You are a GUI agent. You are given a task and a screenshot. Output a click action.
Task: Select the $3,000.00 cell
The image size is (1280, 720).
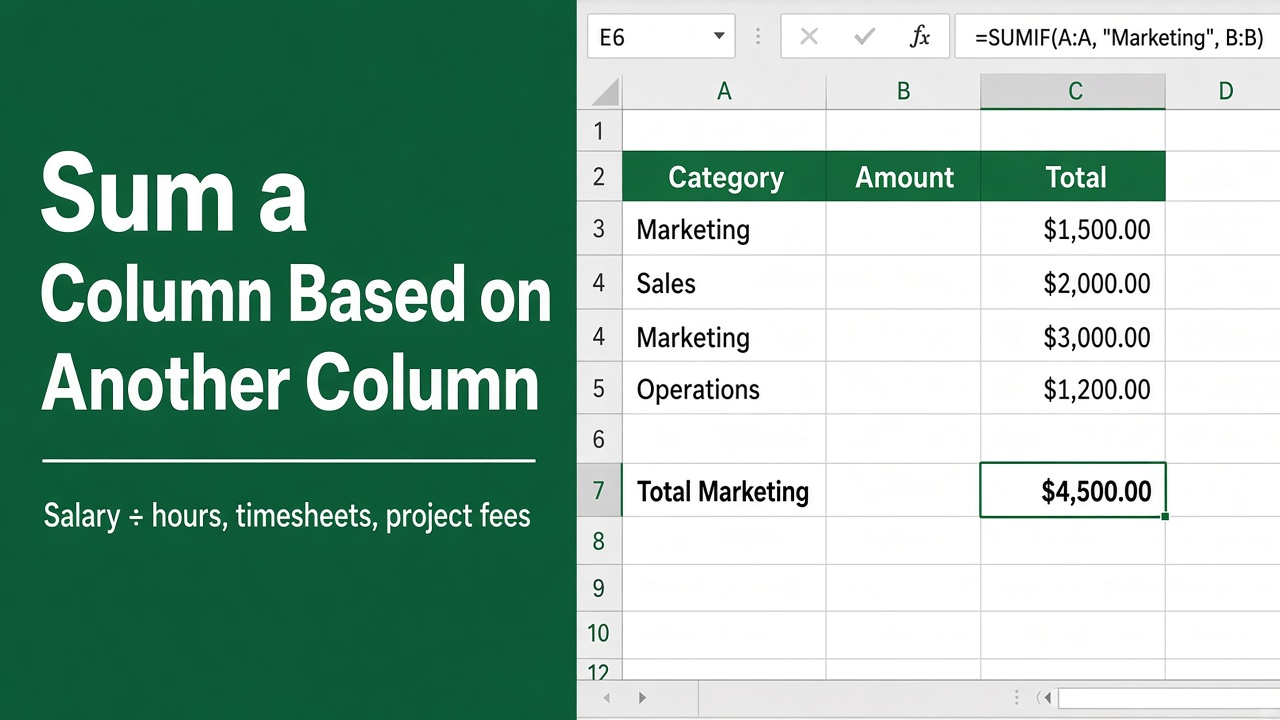pos(1074,337)
